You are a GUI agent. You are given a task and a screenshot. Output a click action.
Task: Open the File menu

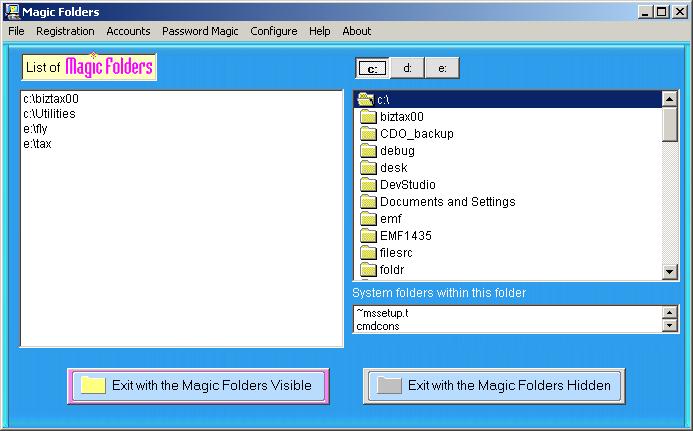(16, 31)
